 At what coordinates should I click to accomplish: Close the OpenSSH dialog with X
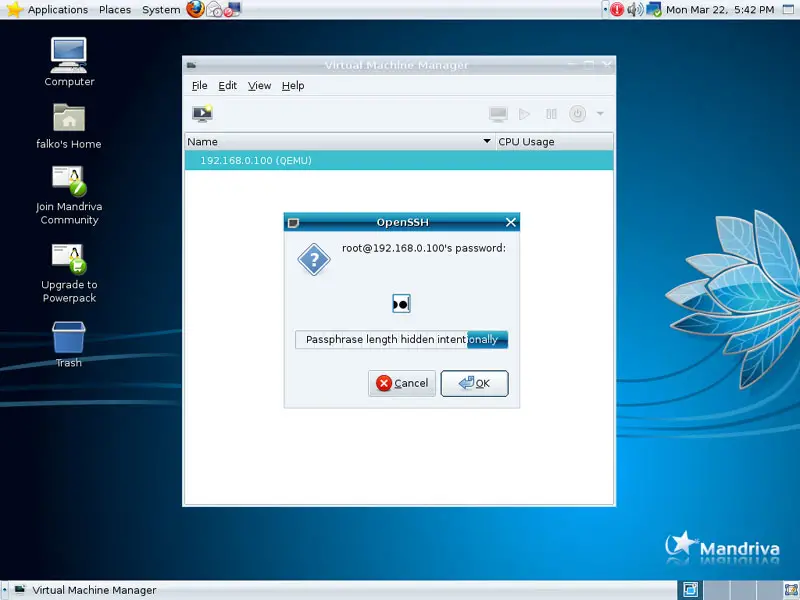[511, 222]
